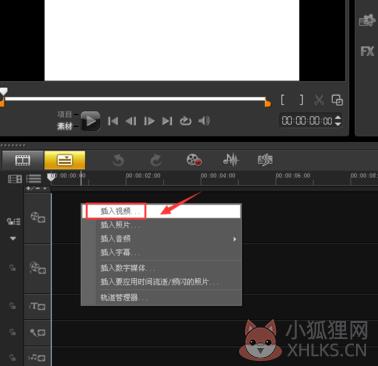The width and height of the screenshot is (378, 366).
Task: Open the graphic library icon above FX
Action: [x=367, y=21]
